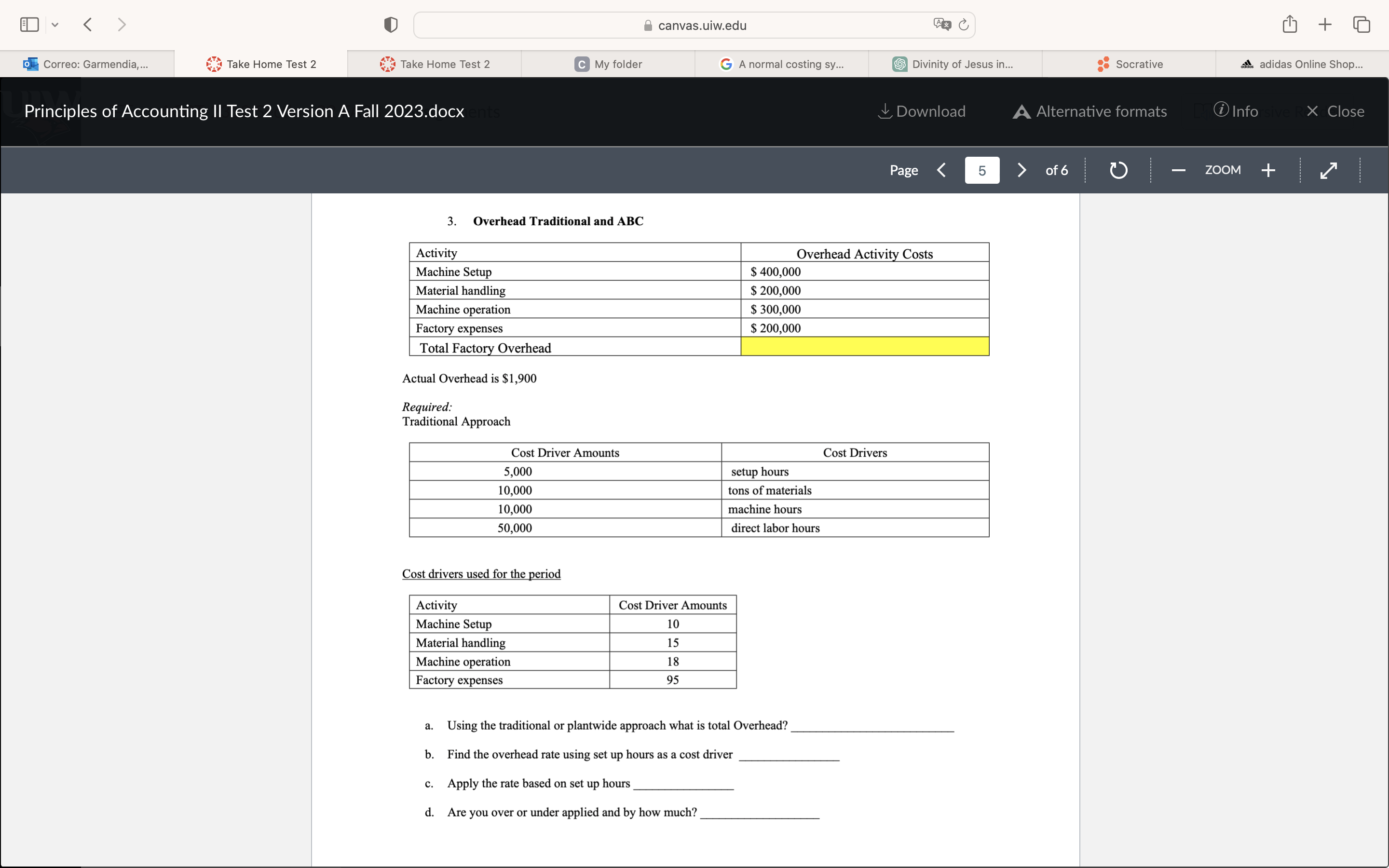
Task: Switch to the Socrative tab
Action: click(1129, 64)
